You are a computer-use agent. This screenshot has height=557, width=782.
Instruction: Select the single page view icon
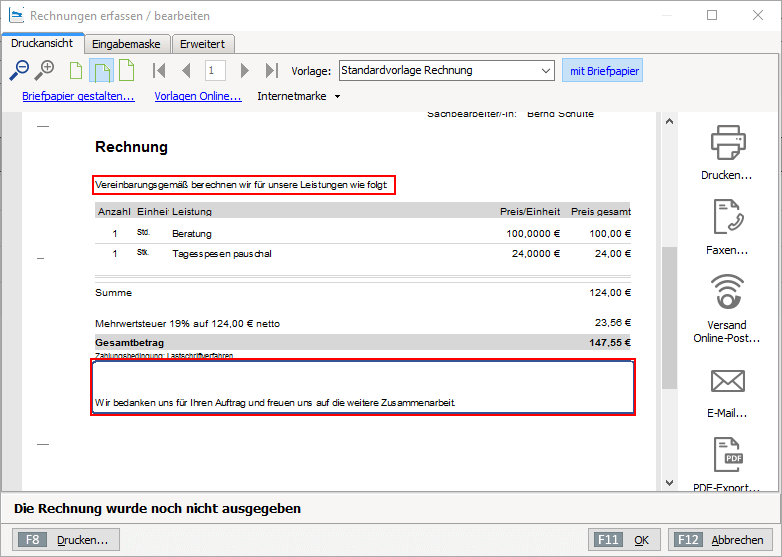pos(76,70)
